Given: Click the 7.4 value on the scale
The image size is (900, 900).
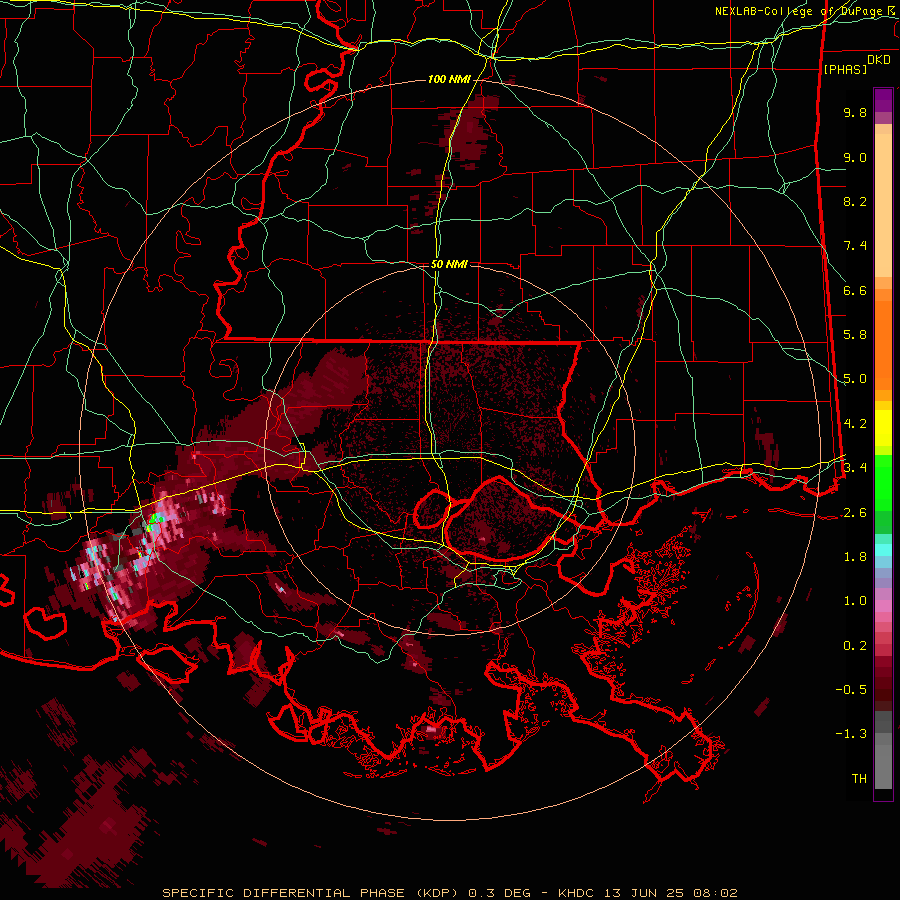Looking at the screenshot, I should [x=855, y=246].
